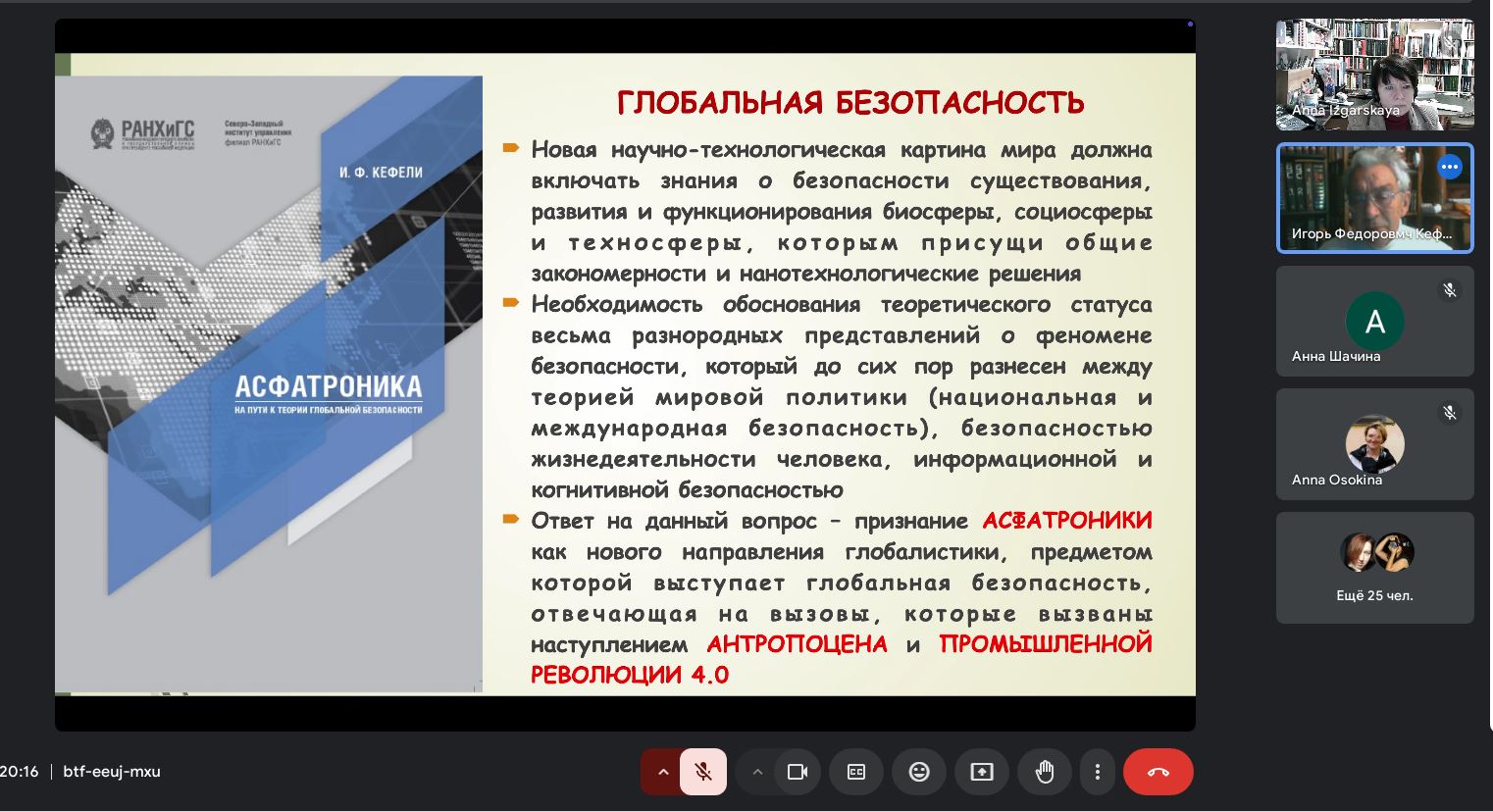This screenshot has height=812, width=1493.
Task: Open the emoji reactions picker
Action: point(919,772)
